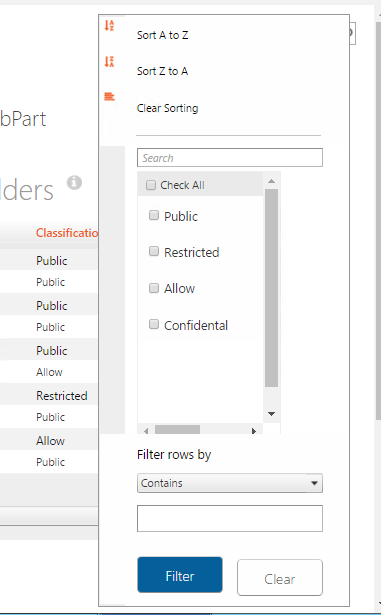Select the Allow checkbox
The width and height of the screenshot is (381, 615).
[154, 288]
